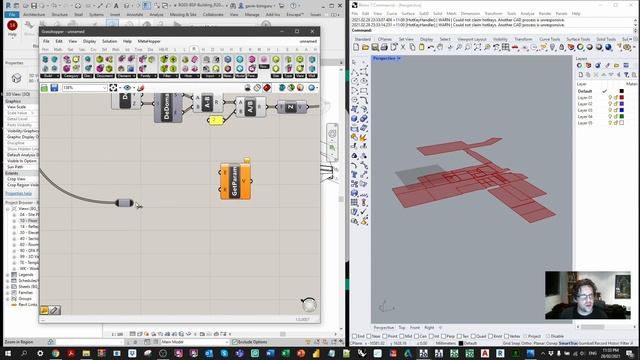640x360 pixels.
Task: Open Perspective viewport title dropdown
Action: (399, 58)
